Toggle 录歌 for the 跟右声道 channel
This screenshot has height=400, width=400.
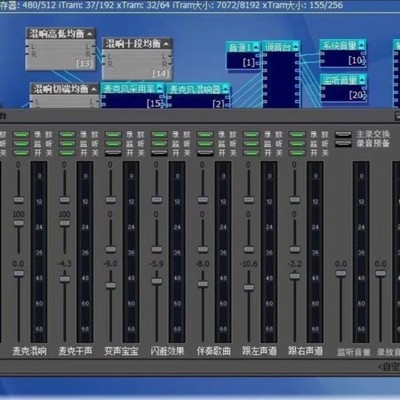[297, 134]
